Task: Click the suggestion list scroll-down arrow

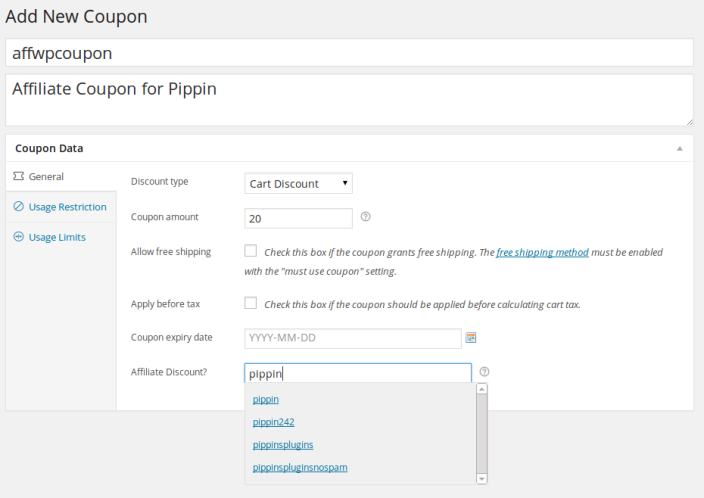Action: click(x=482, y=479)
